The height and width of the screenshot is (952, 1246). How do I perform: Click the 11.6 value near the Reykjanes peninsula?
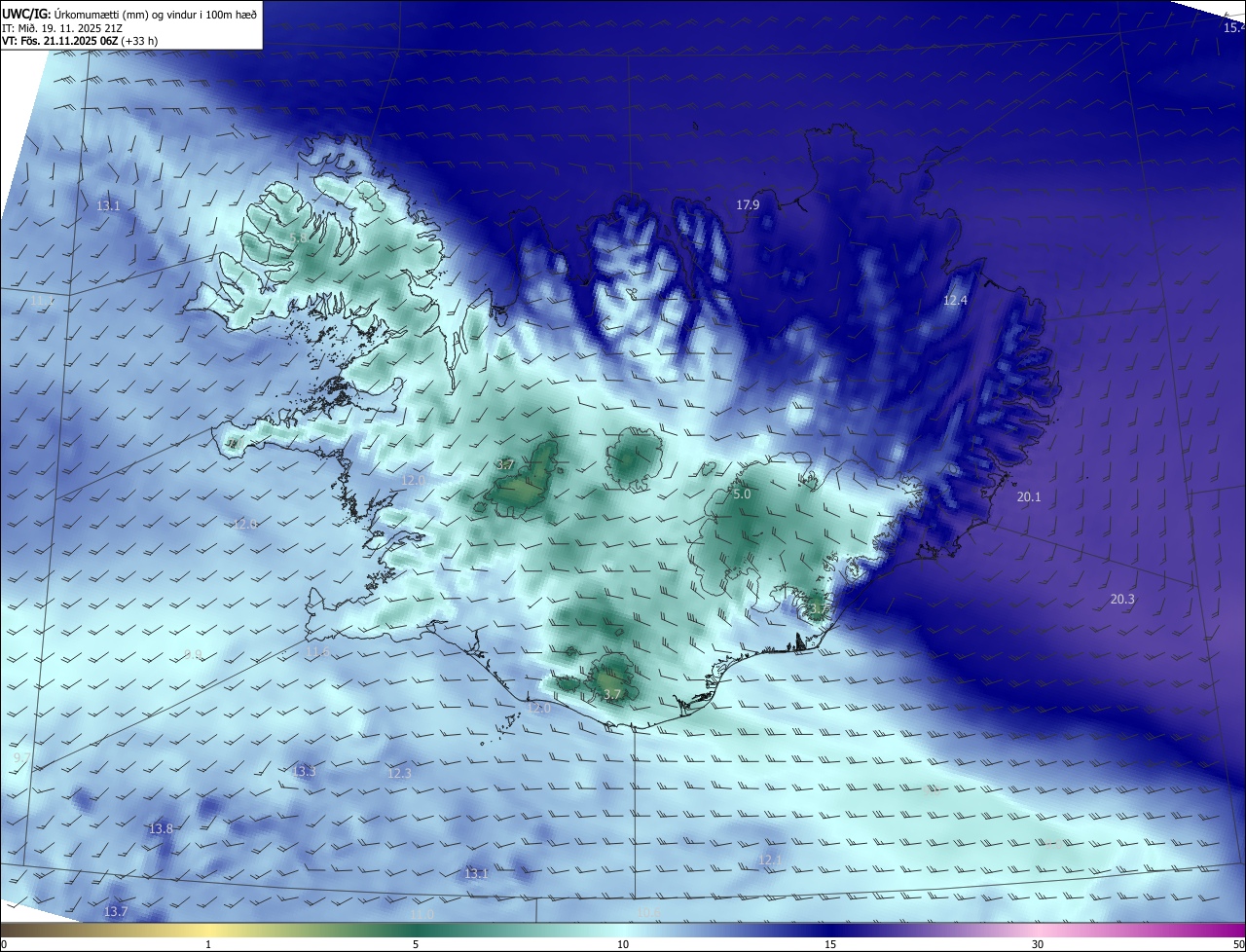(x=317, y=651)
